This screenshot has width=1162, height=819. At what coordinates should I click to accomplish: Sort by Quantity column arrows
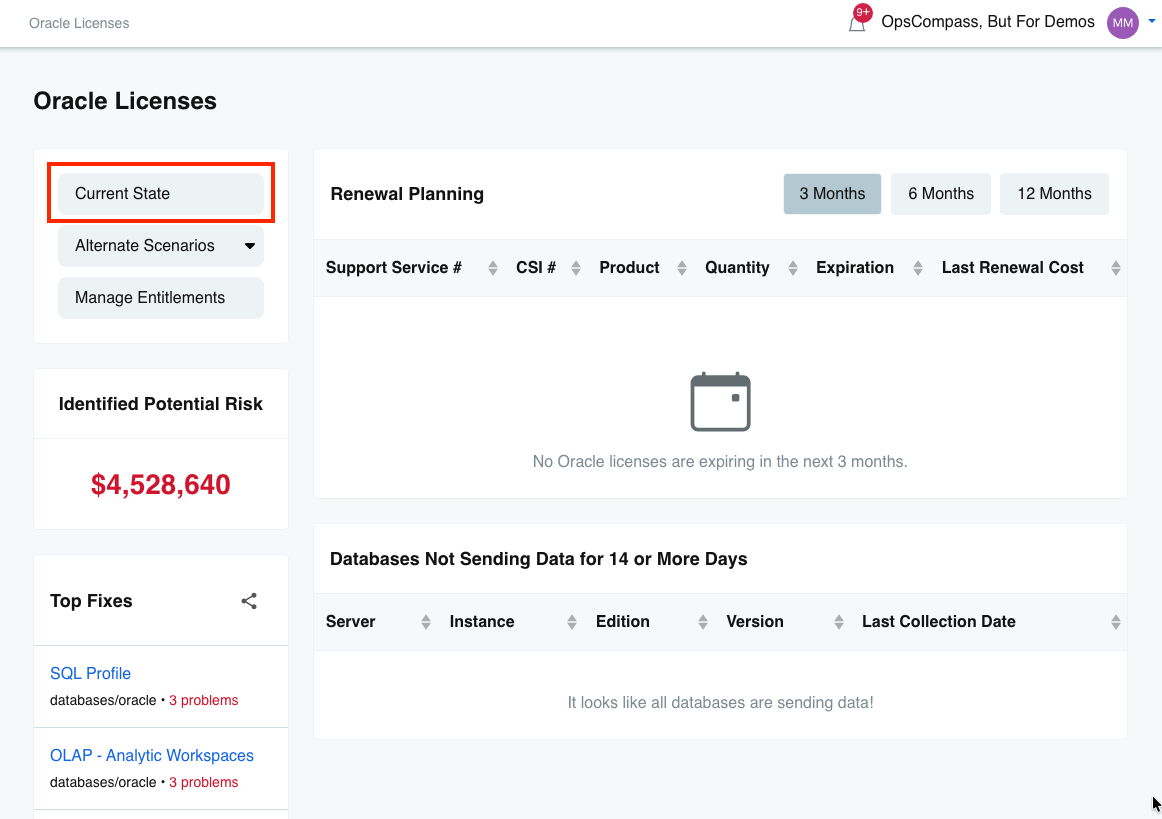[792, 268]
